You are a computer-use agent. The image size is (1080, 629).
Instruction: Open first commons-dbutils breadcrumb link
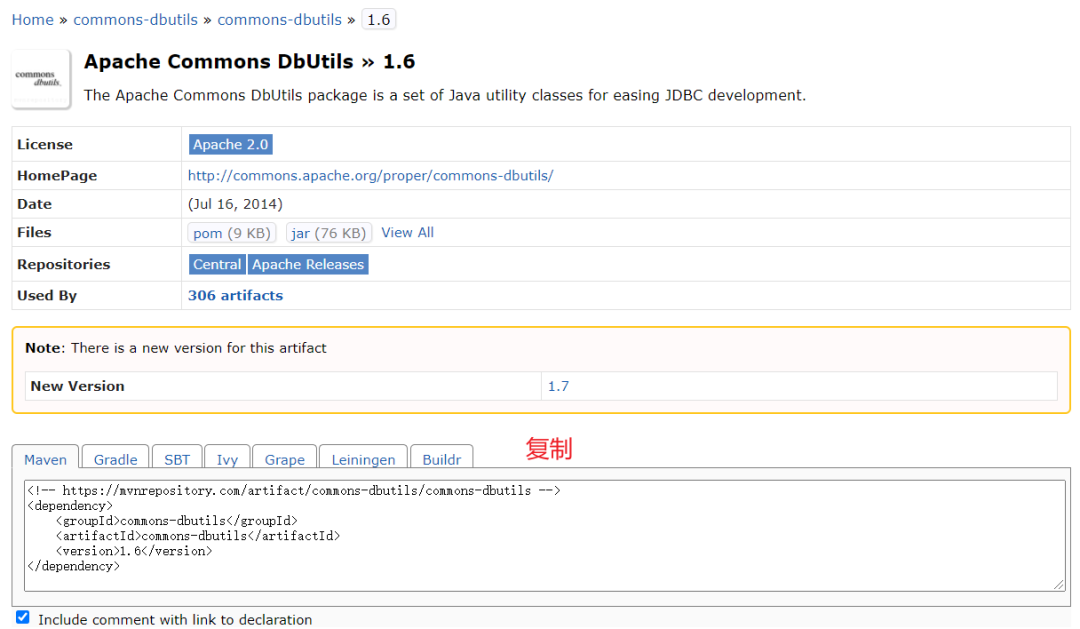136,20
